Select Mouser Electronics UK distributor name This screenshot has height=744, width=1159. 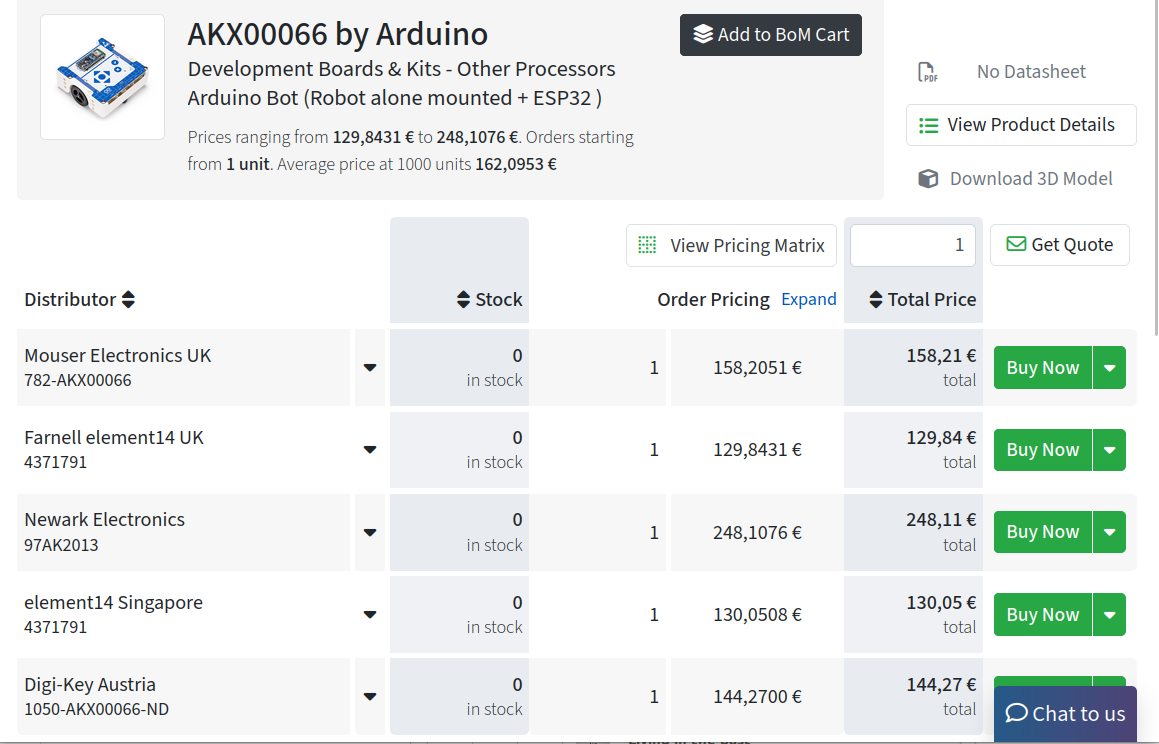pos(118,355)
